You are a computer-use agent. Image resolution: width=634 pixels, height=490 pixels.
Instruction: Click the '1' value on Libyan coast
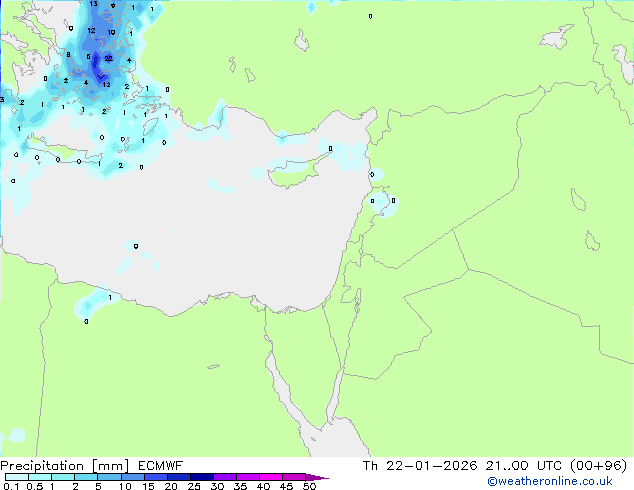pyautogui.click(x=110, y=298)
